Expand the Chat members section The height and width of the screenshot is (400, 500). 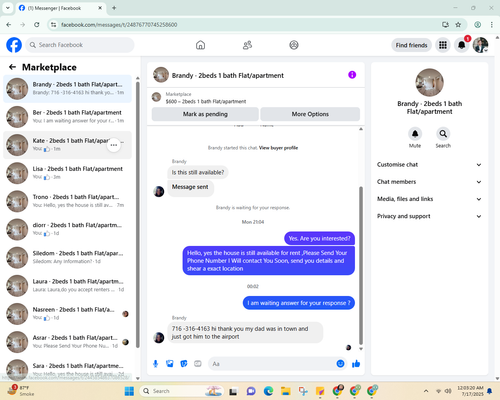pyautogui.click(x=429, y=182)
